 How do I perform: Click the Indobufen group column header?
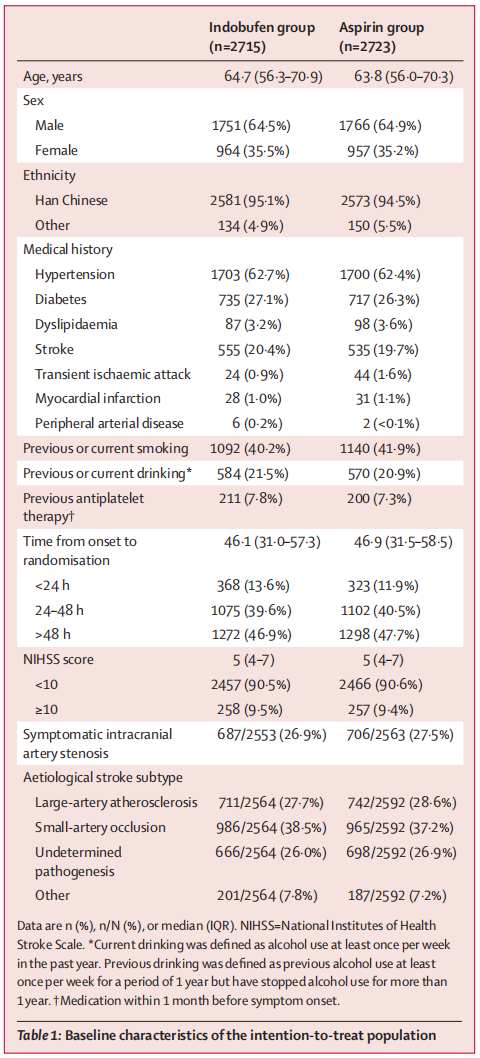262,36
